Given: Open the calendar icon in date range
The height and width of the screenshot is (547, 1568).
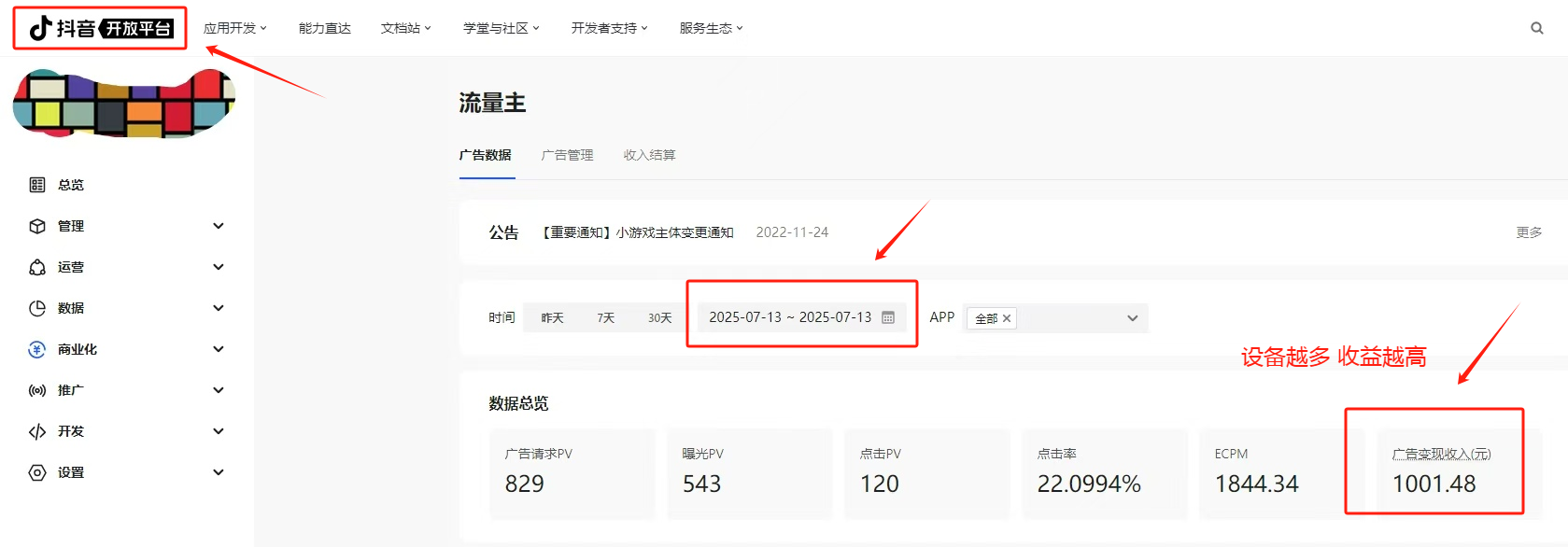Looking at the screenshot, I should point(888,317).
